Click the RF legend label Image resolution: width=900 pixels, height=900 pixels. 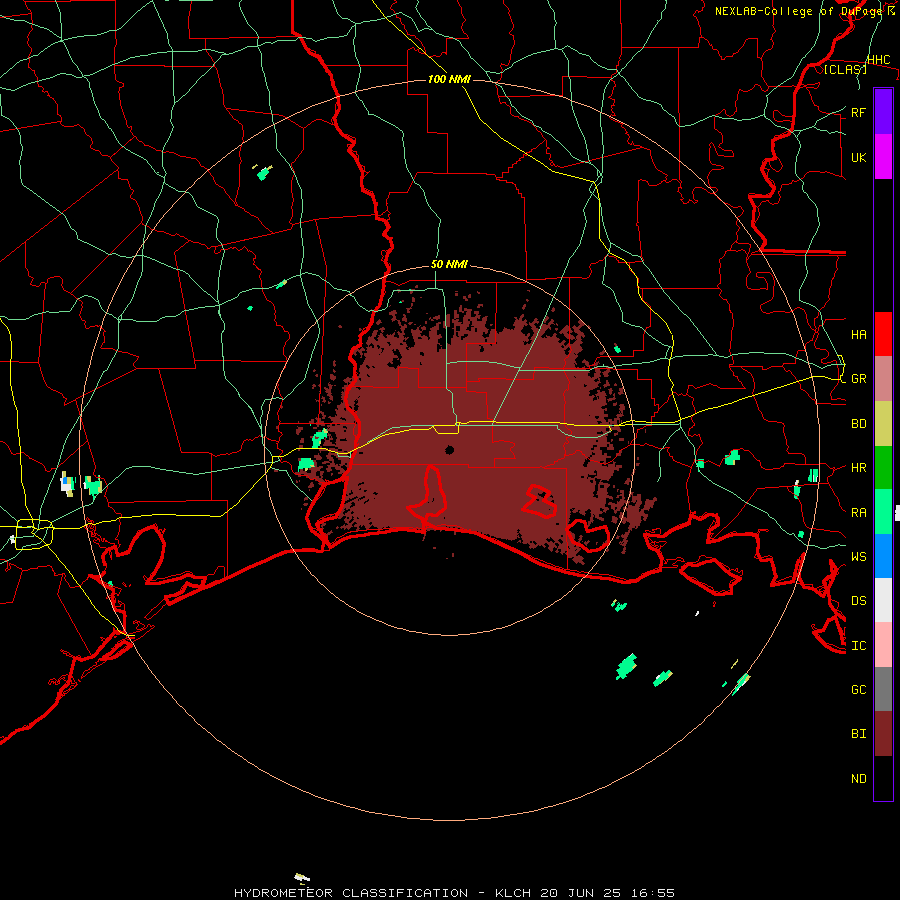(858, 112)
